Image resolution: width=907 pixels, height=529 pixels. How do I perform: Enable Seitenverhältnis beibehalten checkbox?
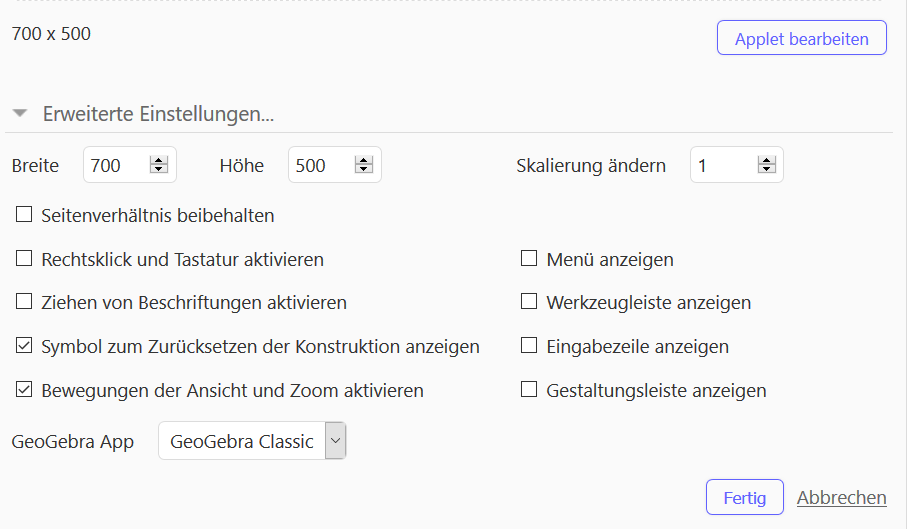(x=24, y=214)
